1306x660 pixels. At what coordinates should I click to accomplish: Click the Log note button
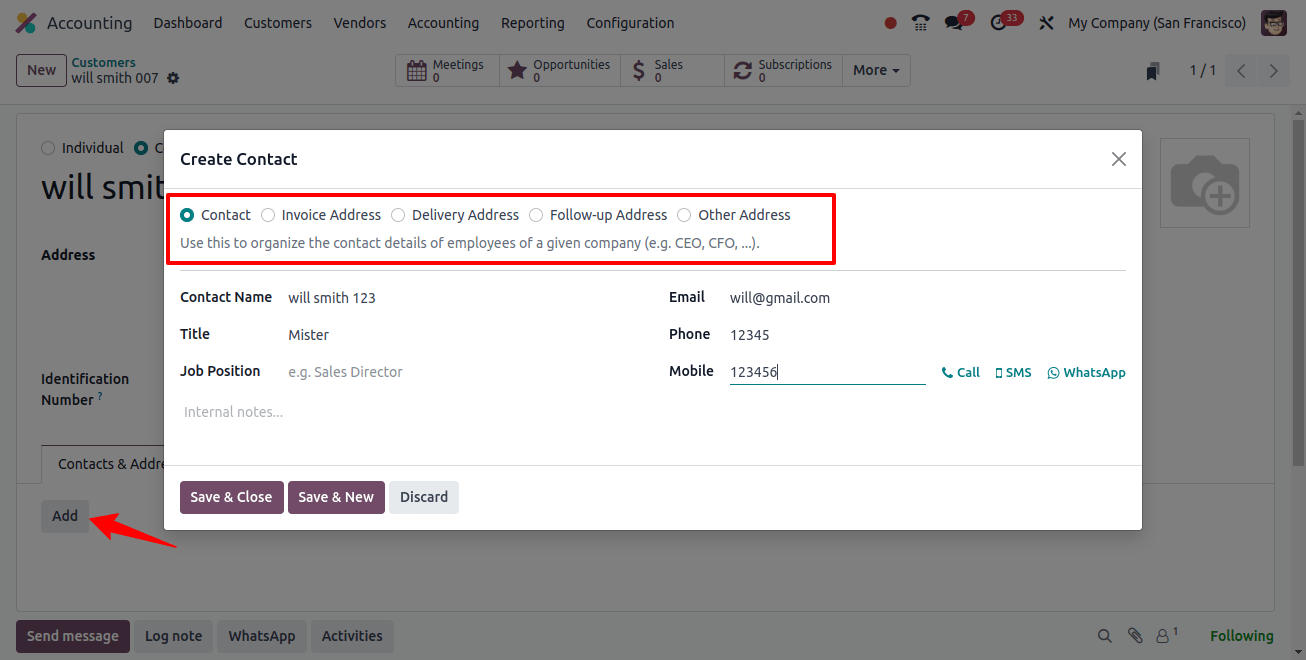coord(173,636)
